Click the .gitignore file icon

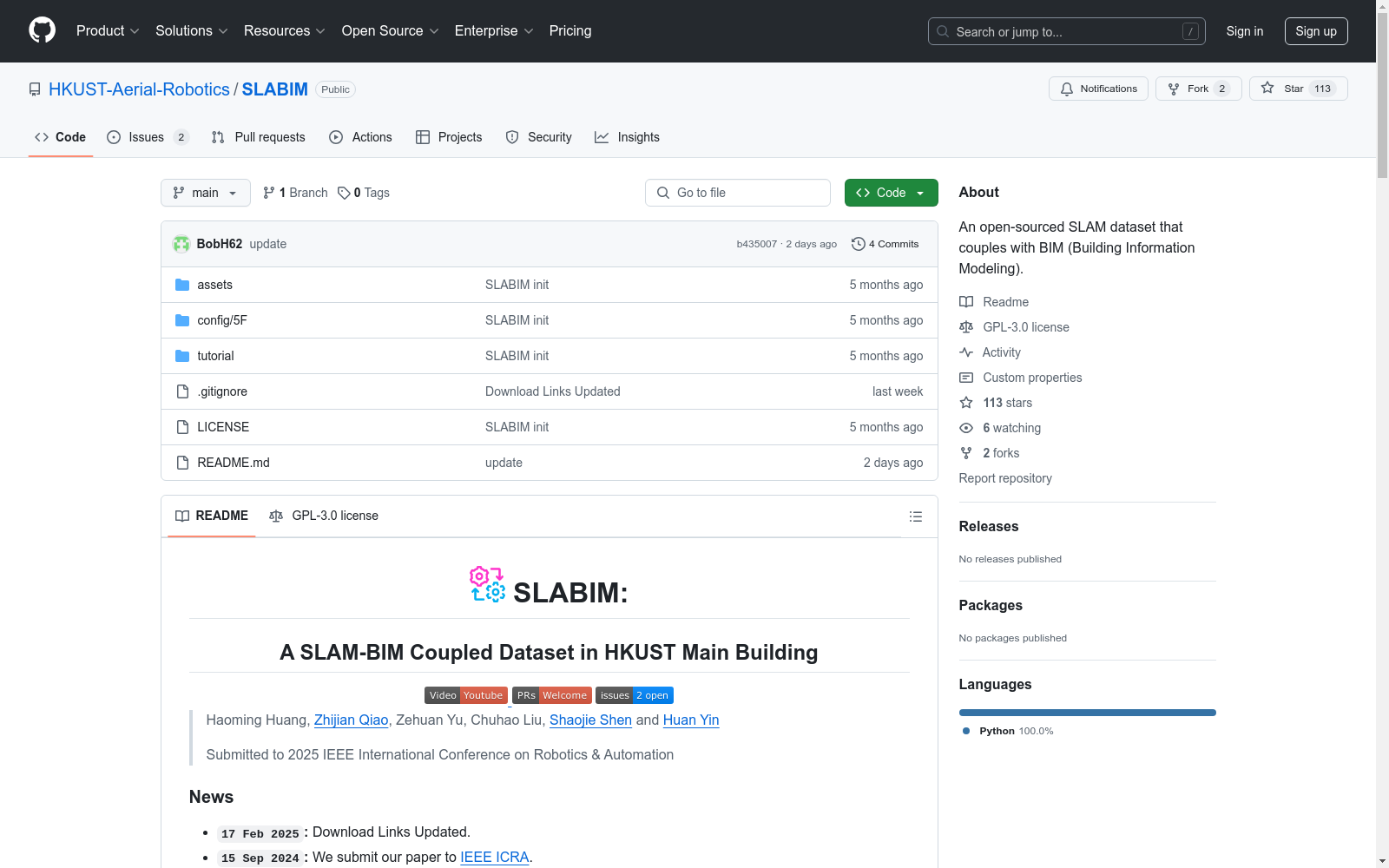pos(182,391)
